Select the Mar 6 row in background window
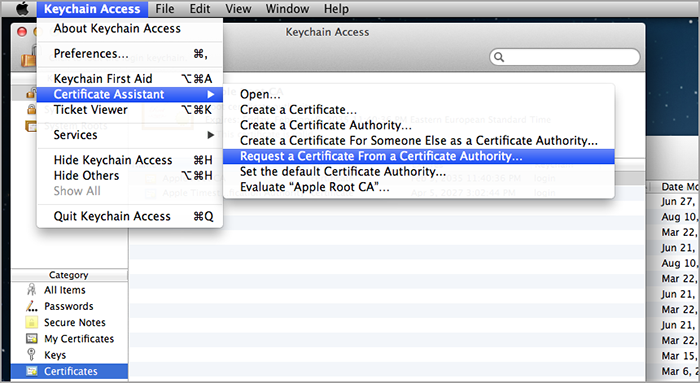This screenshot has width=700, height=383. 673,371
